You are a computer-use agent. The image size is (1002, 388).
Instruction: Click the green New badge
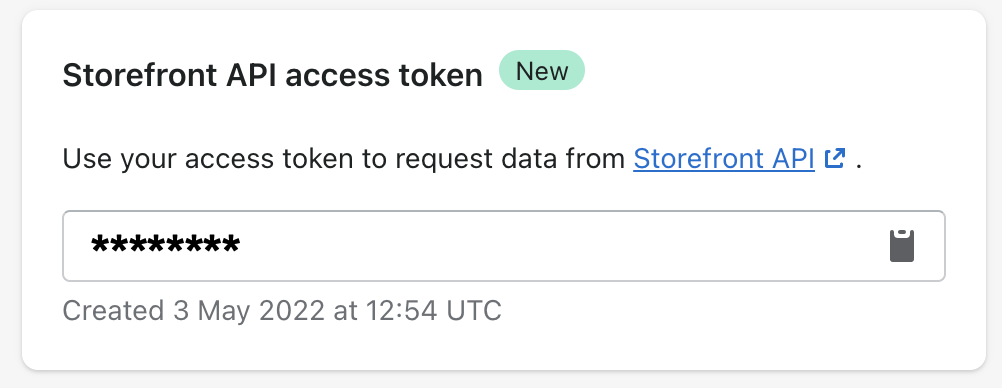point(542,70)
